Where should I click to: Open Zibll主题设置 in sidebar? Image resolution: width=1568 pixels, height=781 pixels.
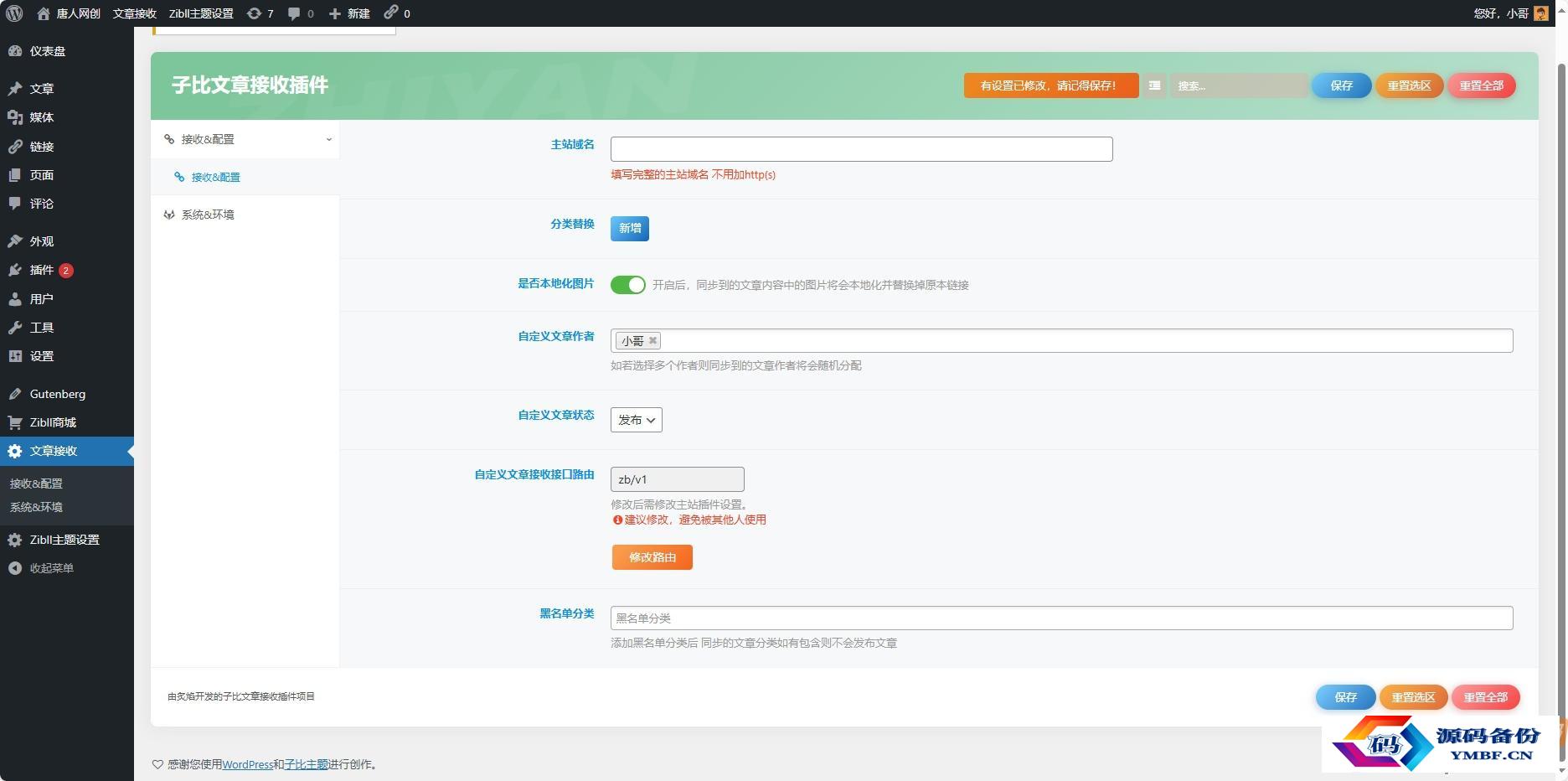(67, 540)
